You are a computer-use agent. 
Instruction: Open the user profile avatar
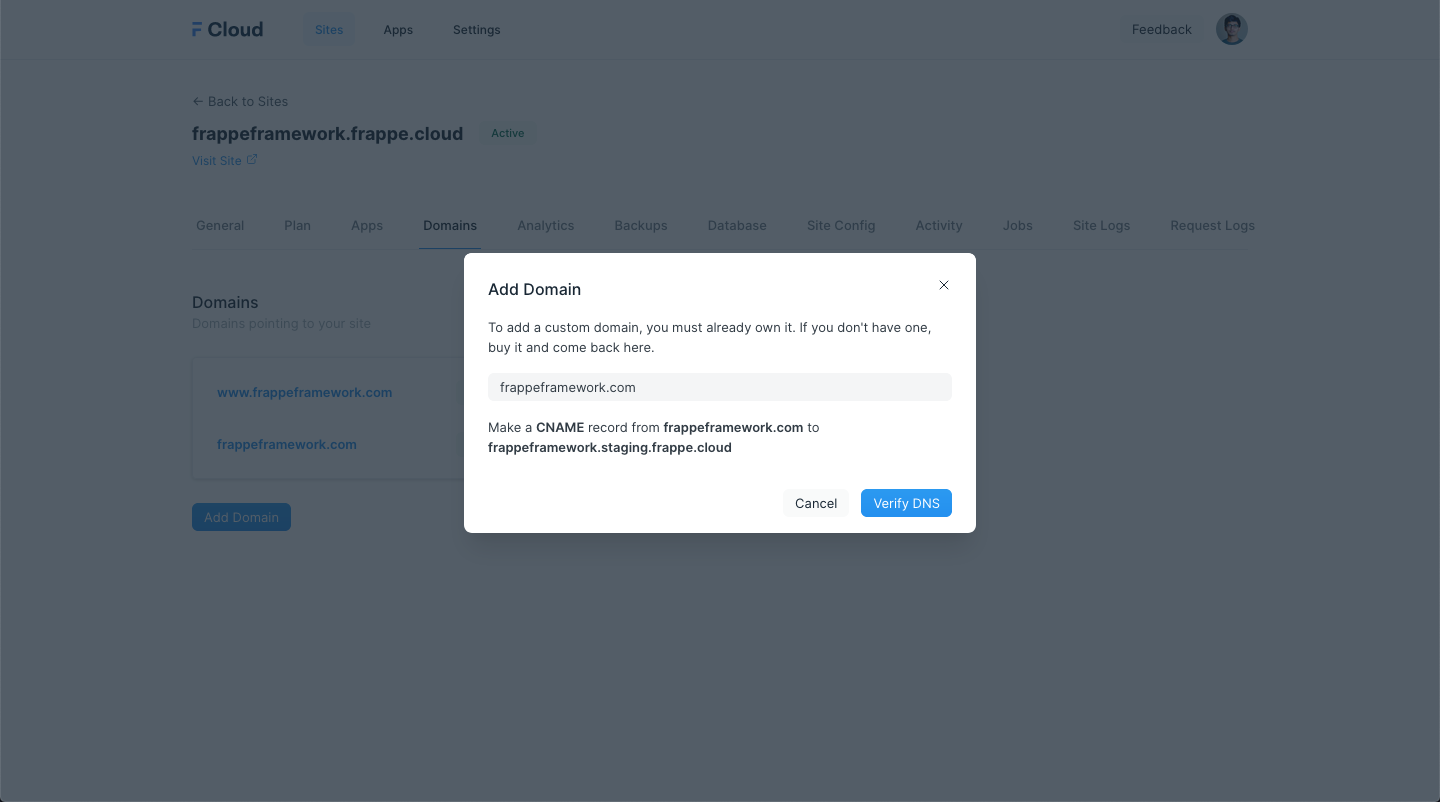[x=1231, y=29]
